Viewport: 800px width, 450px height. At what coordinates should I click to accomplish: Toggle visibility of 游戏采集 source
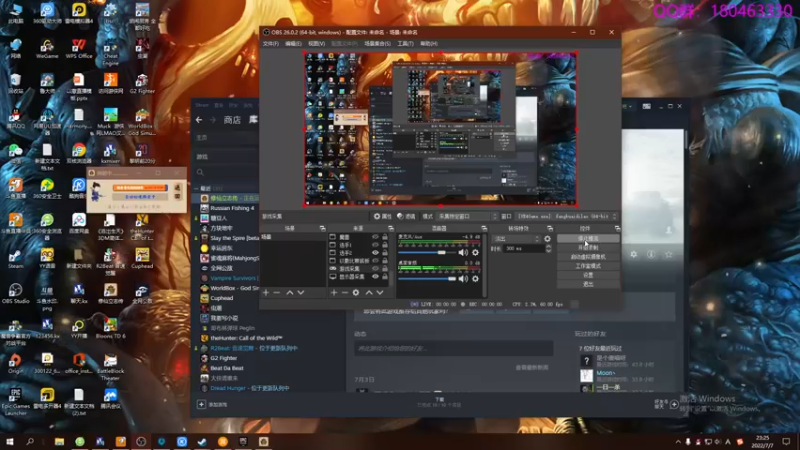click(x=376, y=268)
